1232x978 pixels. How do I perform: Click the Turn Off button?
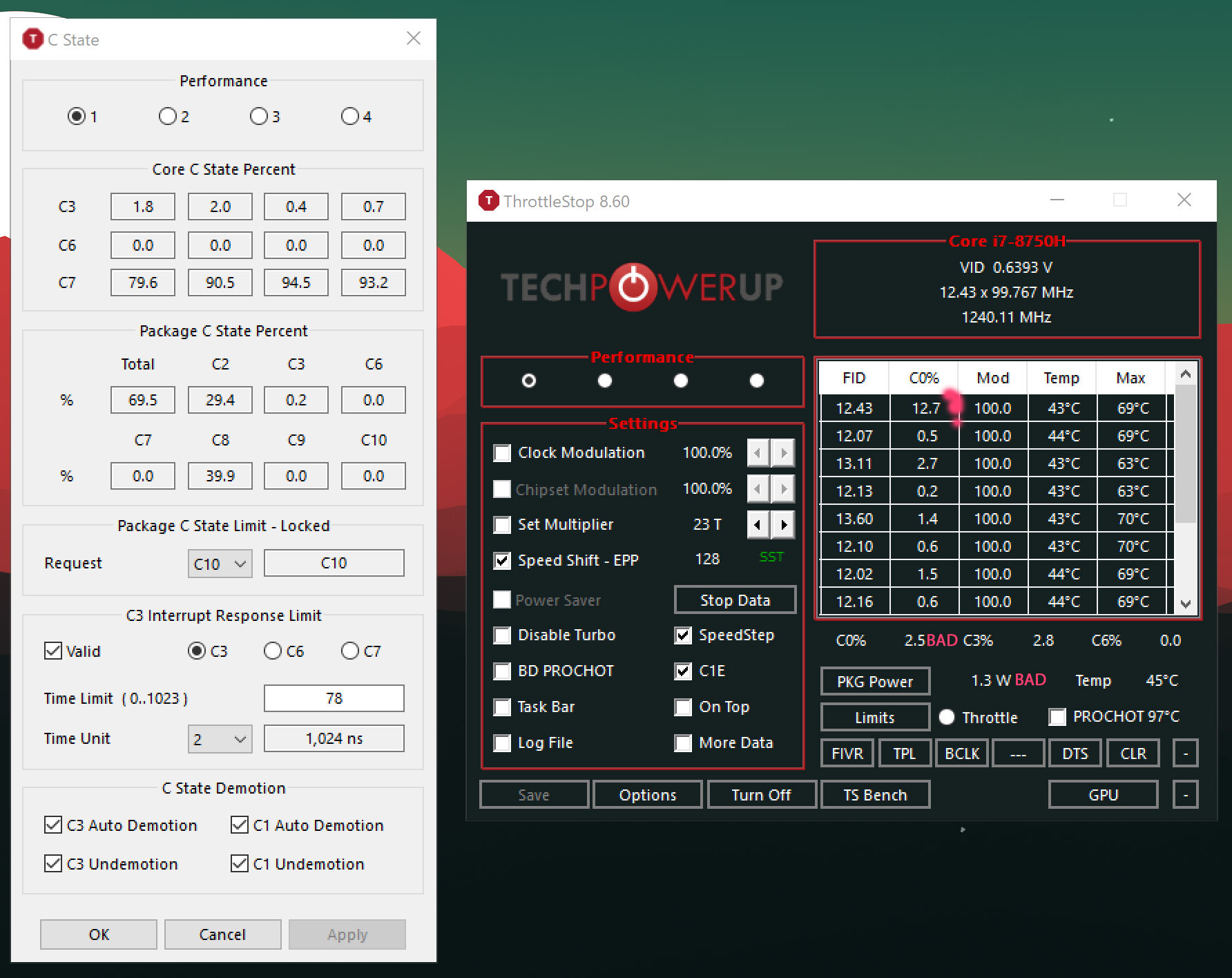point(762,794)
